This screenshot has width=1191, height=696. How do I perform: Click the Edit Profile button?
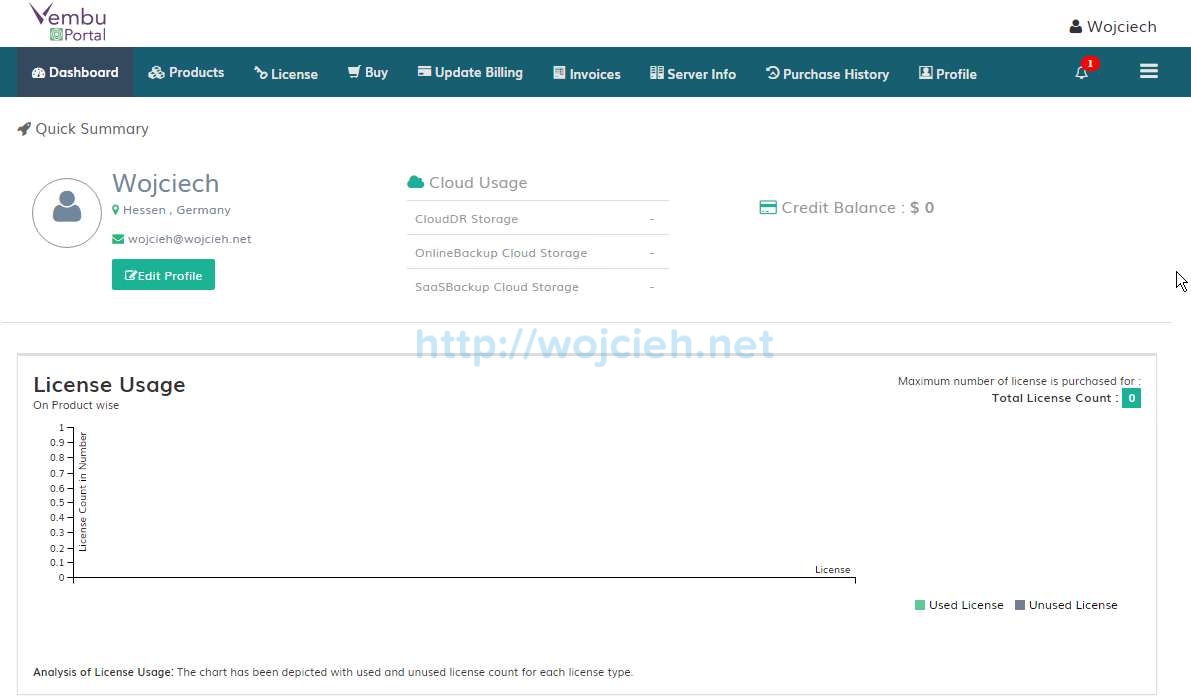[163, 275]
